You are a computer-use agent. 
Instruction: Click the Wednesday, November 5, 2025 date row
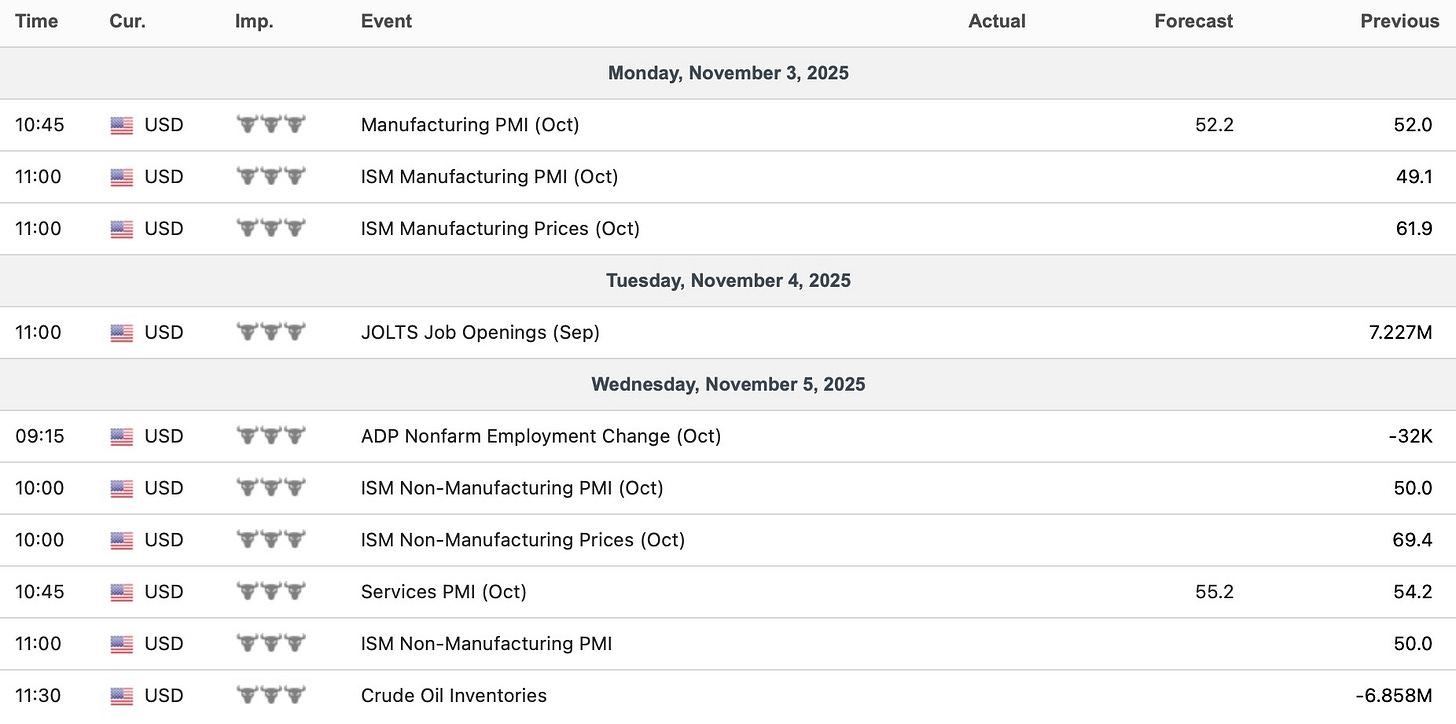728,384
